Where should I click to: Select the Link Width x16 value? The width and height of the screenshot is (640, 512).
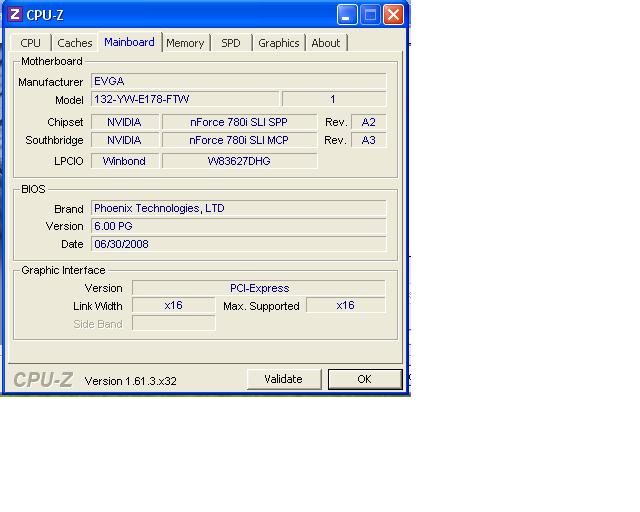(173, 305)
